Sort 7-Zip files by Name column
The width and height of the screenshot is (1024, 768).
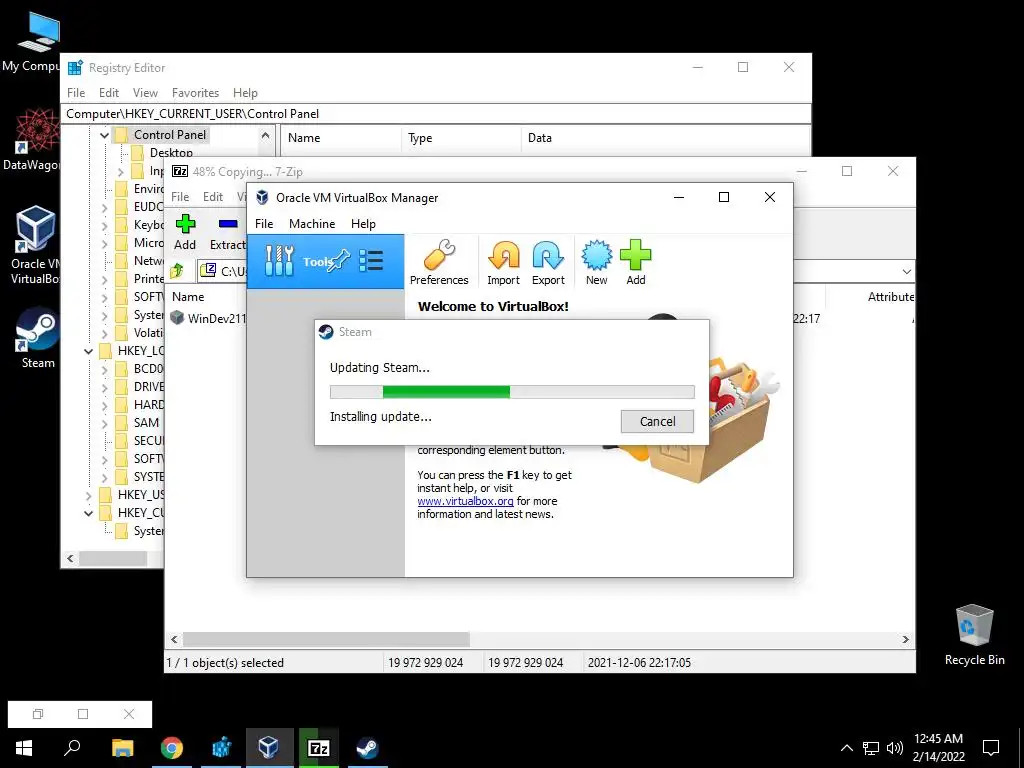pyautogui.click(x=188, y=296)
